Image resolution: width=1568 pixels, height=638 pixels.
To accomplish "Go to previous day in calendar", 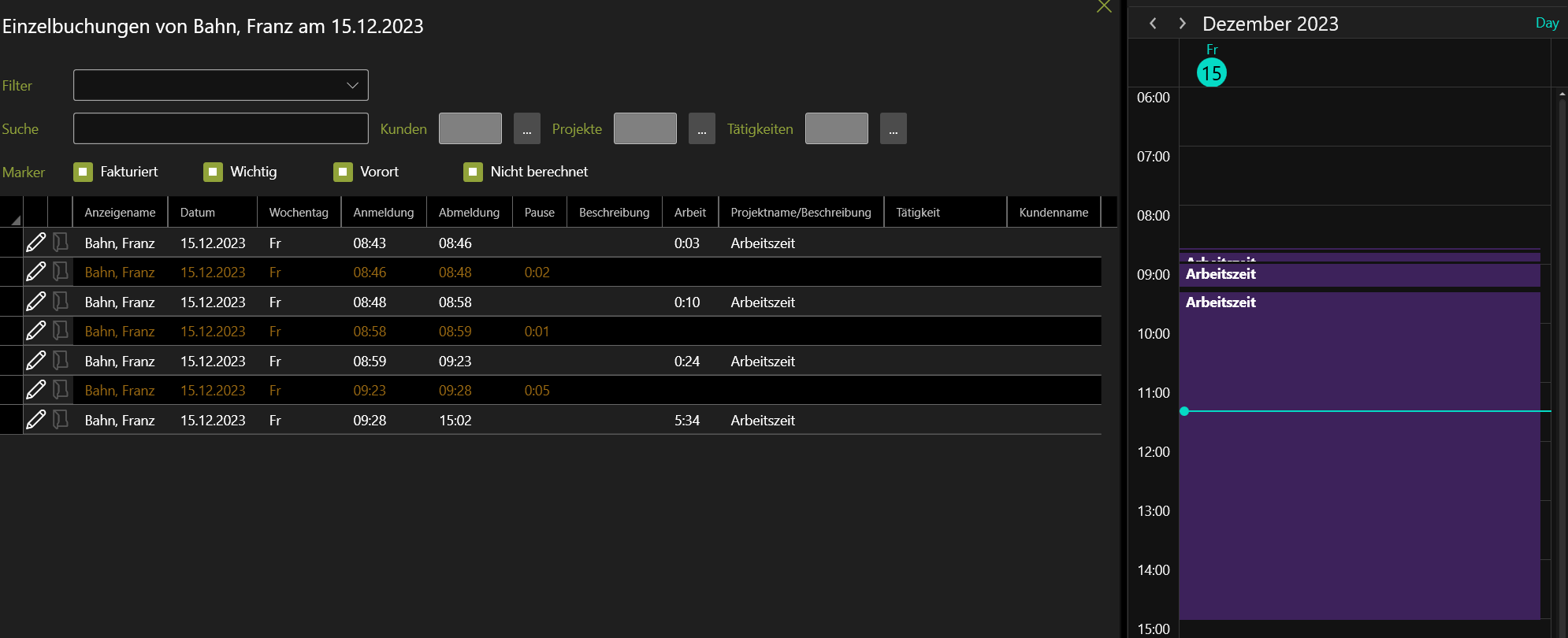I will [1153, 24].
